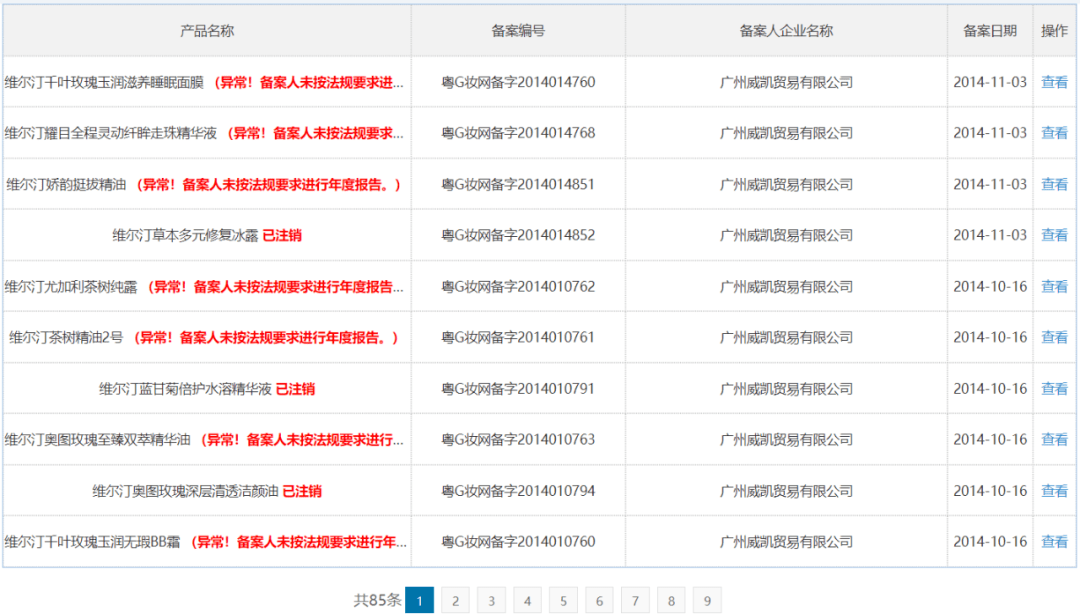
Task: Click date 2014-11-03 in 2014014852 row
Action: click(x=990, y=235)
